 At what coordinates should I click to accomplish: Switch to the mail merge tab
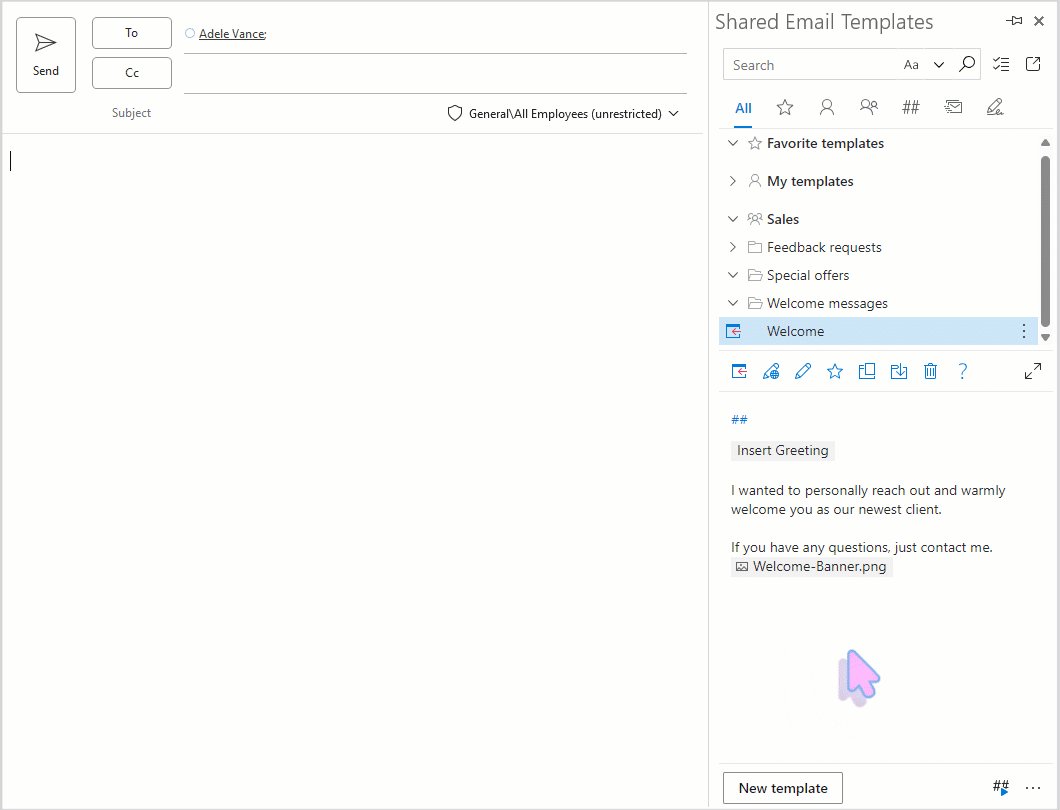pos(953,107)
